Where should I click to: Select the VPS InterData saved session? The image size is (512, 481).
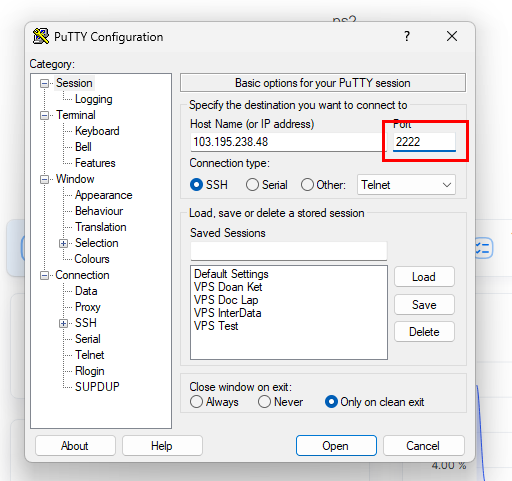click(x=228, y=313)
